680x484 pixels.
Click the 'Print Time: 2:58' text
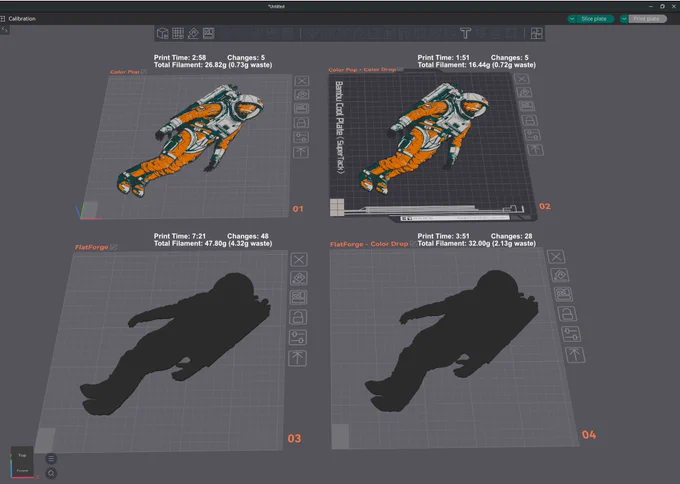pos(180,58)
